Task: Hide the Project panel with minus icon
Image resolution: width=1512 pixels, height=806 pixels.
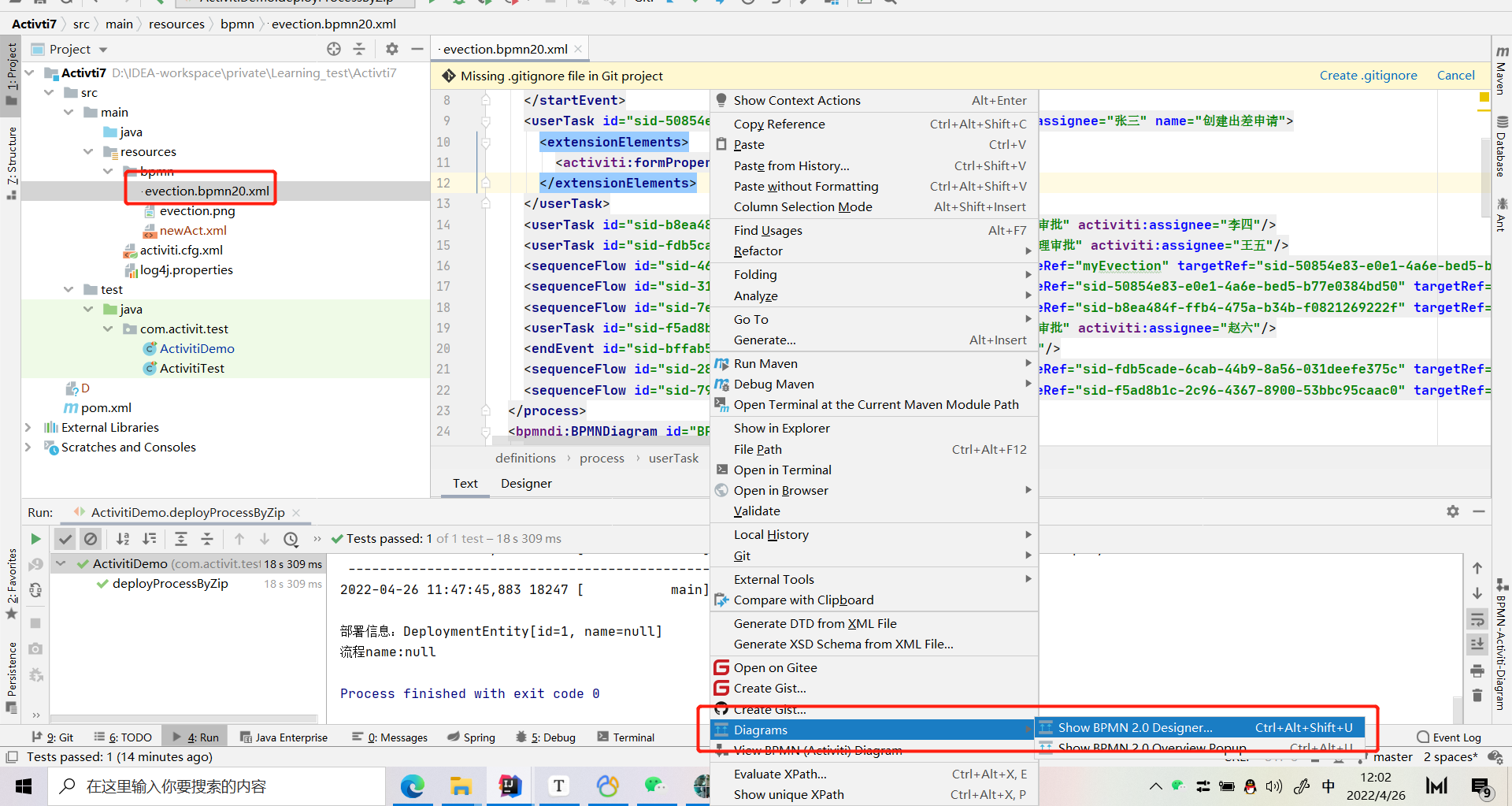Action: 417,49
